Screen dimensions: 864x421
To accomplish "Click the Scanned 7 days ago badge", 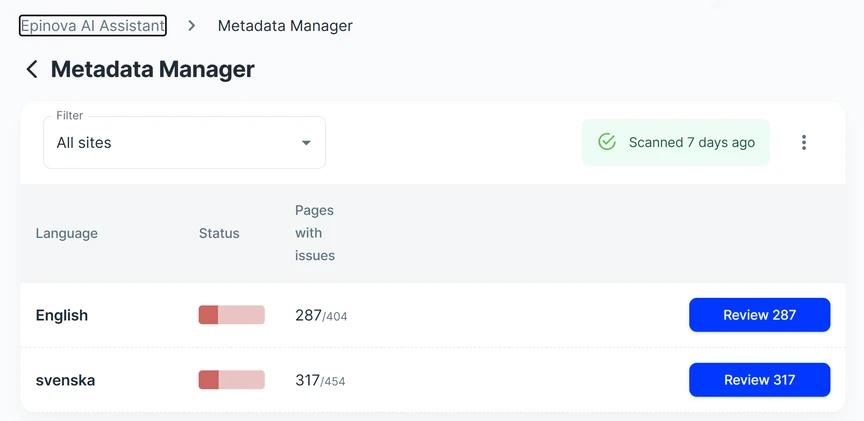I will [x=676, y=142].
